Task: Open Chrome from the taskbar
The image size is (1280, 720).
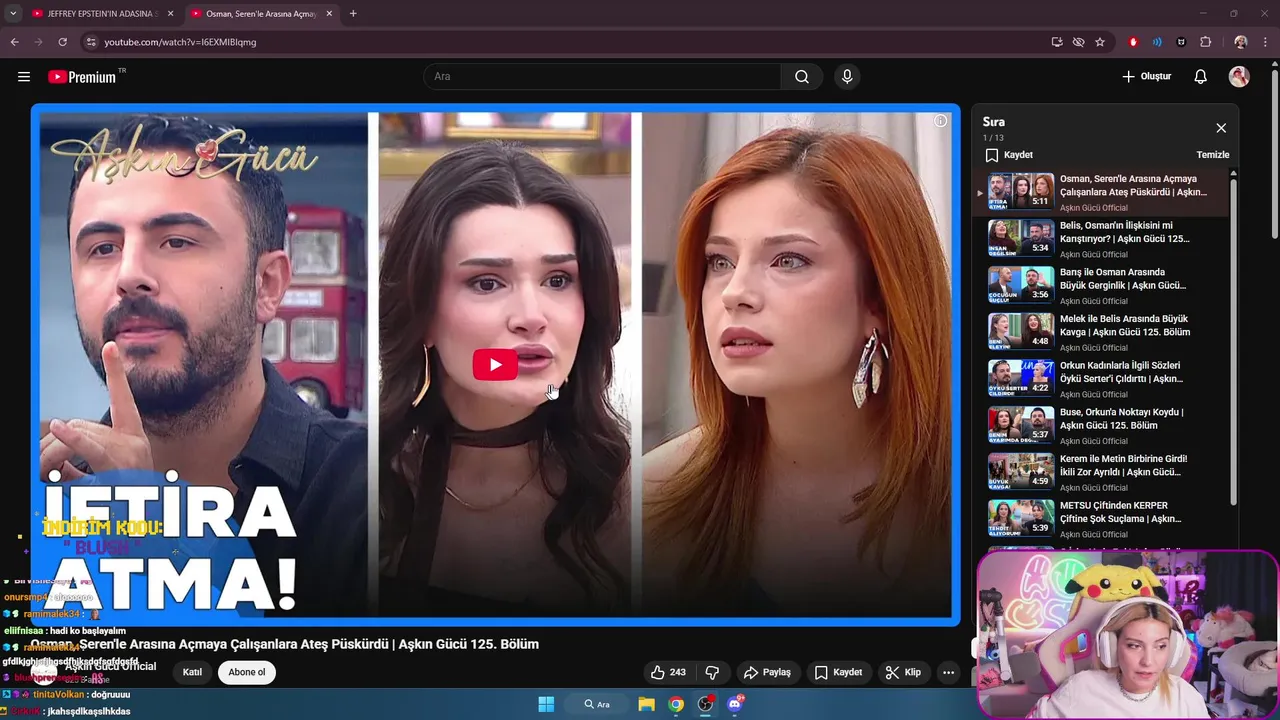Action: tap(676, 704)
